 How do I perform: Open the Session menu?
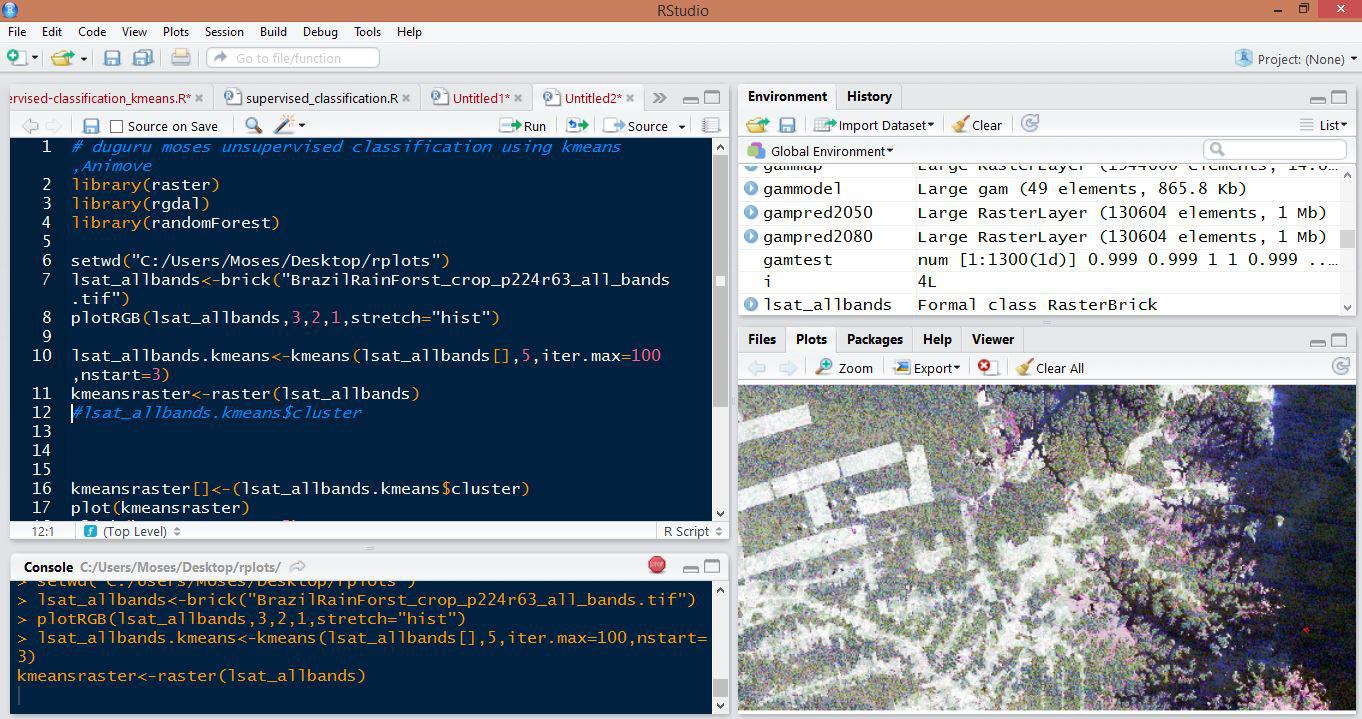[x=224, y=31]
